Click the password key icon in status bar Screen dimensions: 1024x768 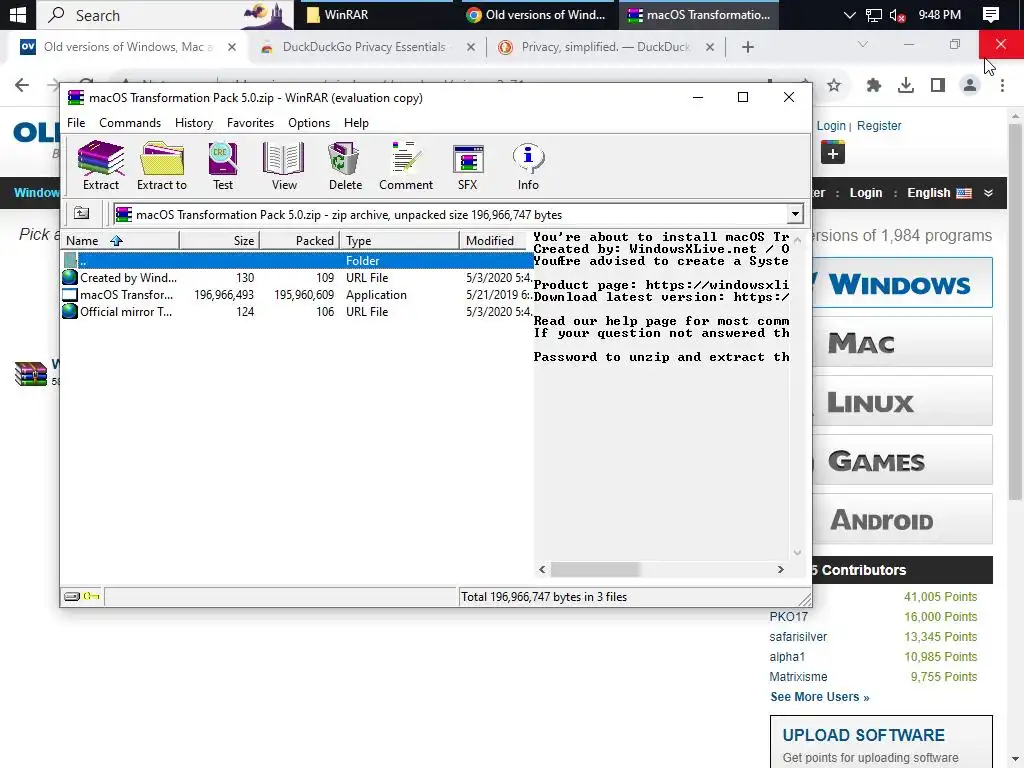click(x=91, y=596)
